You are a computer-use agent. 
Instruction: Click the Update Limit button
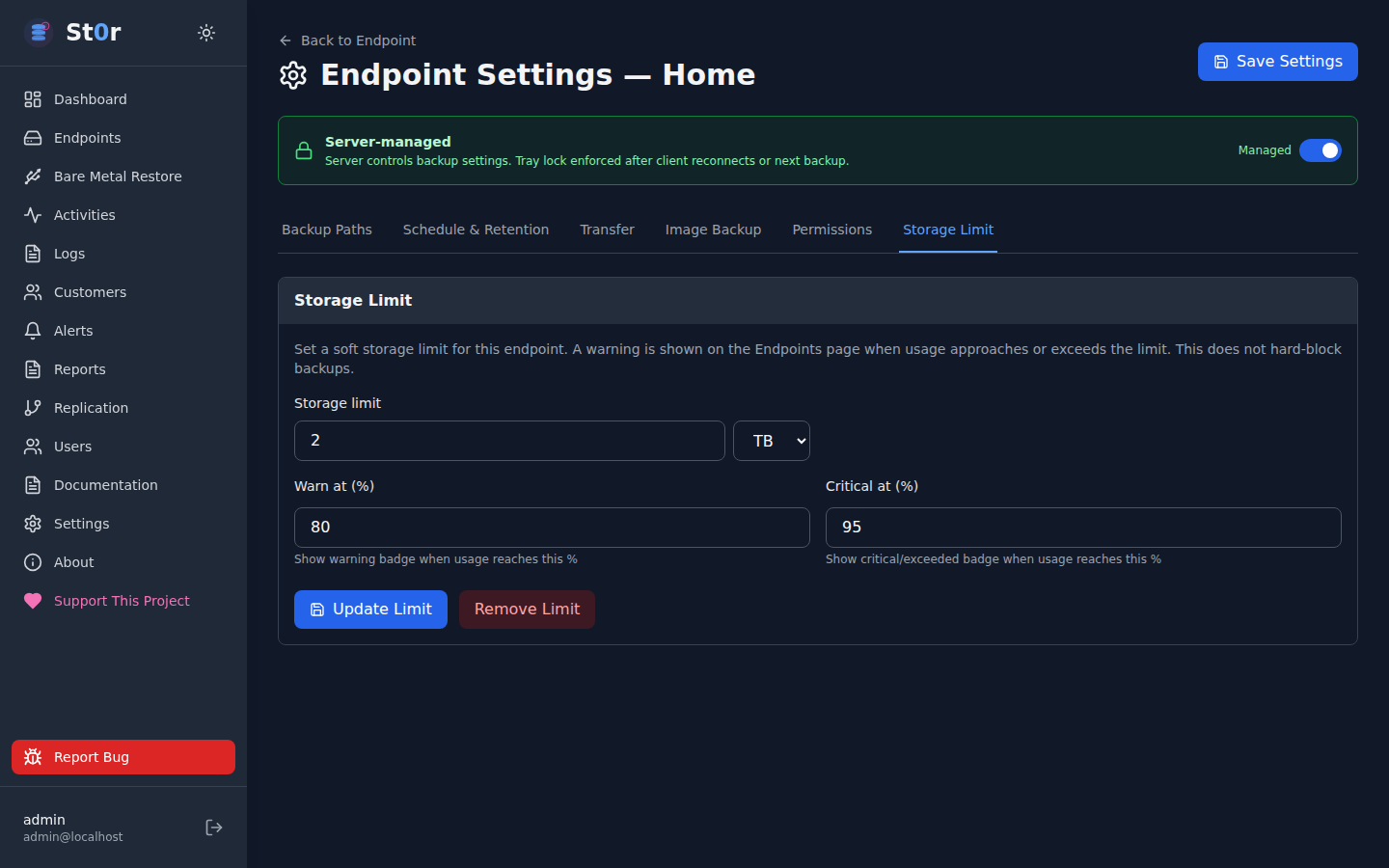point(370,610)
